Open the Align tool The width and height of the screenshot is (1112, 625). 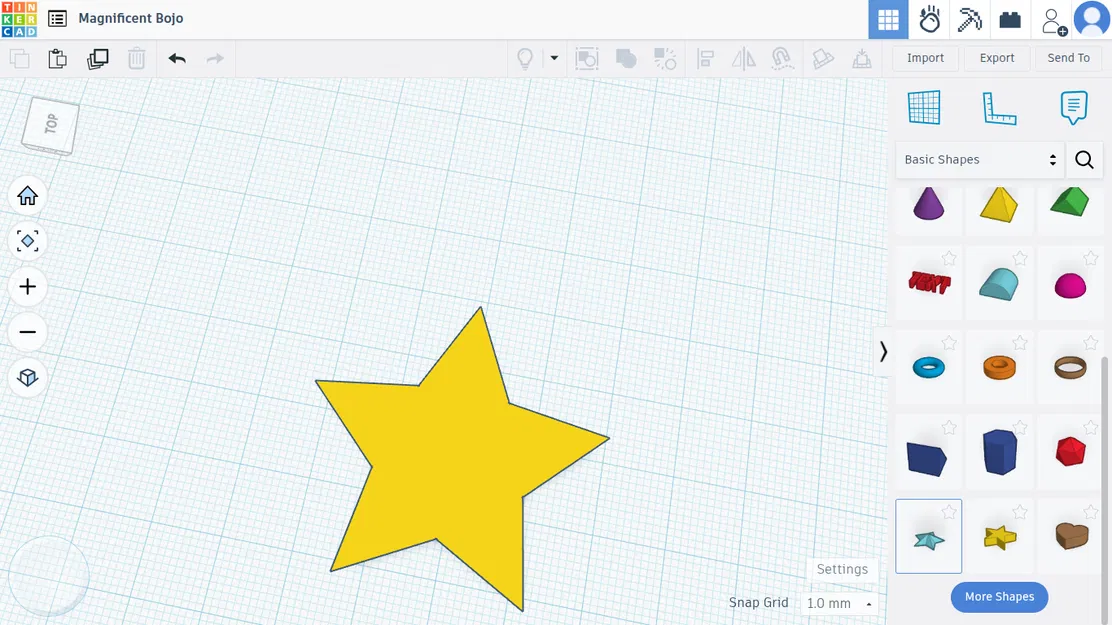pyautogui.click(x=706, y=58)
